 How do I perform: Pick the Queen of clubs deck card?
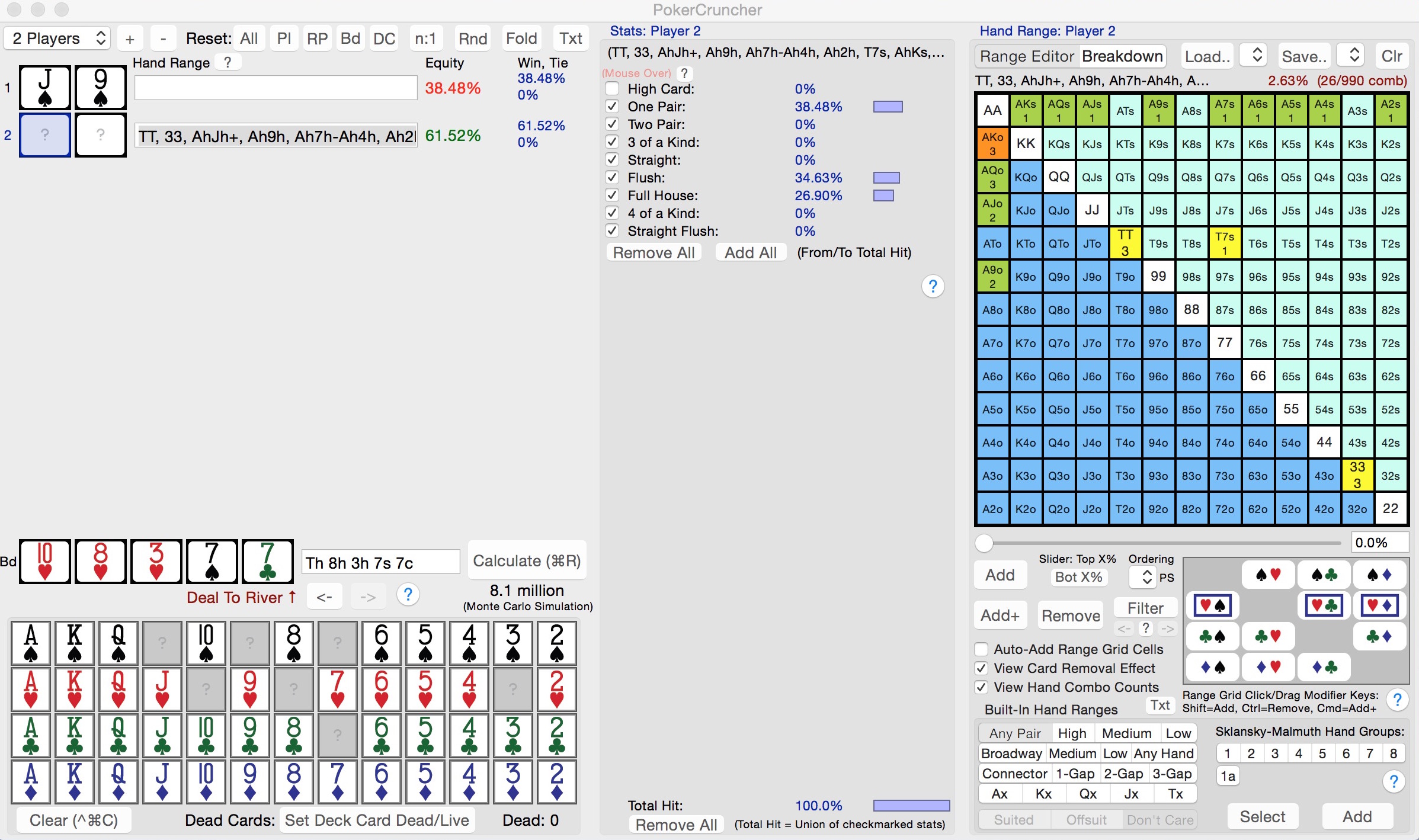(x=118, y=735)
